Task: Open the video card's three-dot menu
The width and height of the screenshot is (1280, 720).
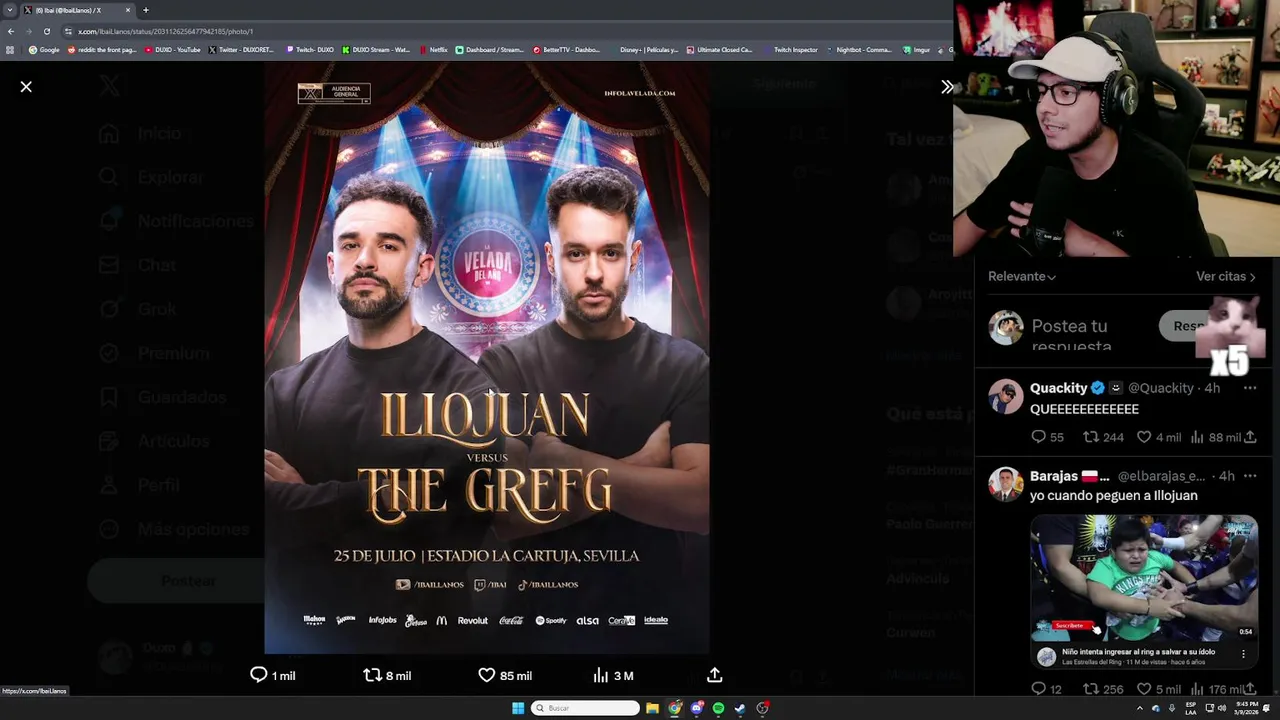Action: point(1243,654)
